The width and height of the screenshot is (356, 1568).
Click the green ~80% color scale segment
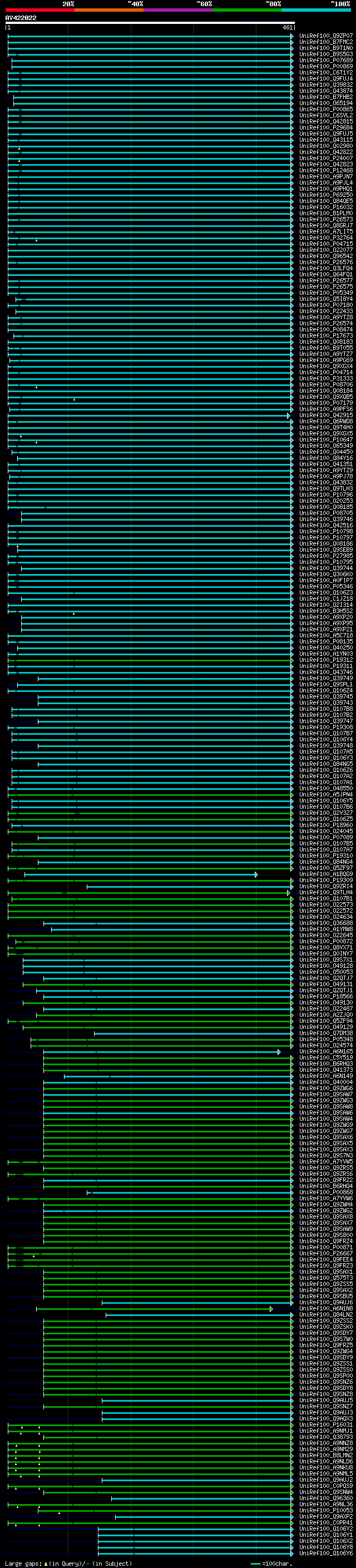(x=247, y=10)
